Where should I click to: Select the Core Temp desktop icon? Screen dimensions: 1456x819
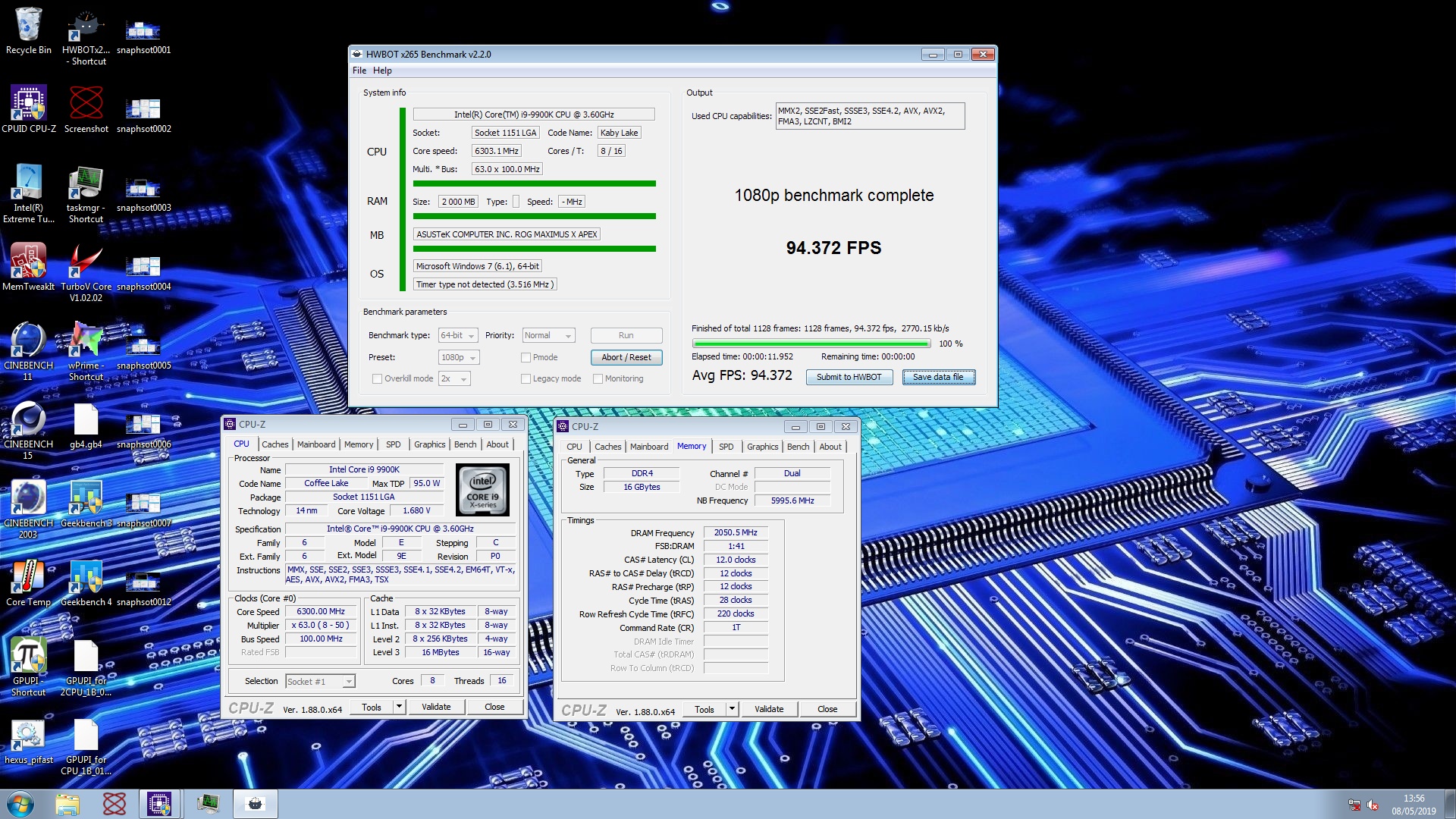(29, 583)
